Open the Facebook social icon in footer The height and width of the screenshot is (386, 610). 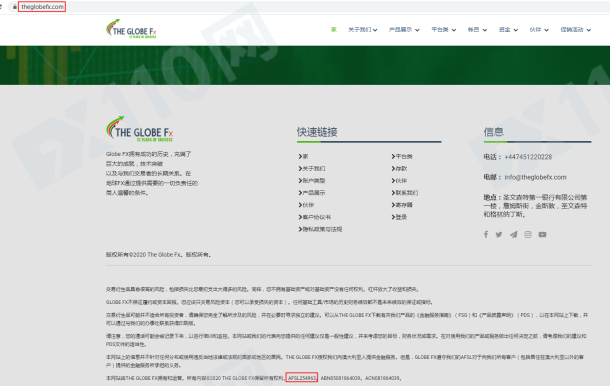point(486,234)
